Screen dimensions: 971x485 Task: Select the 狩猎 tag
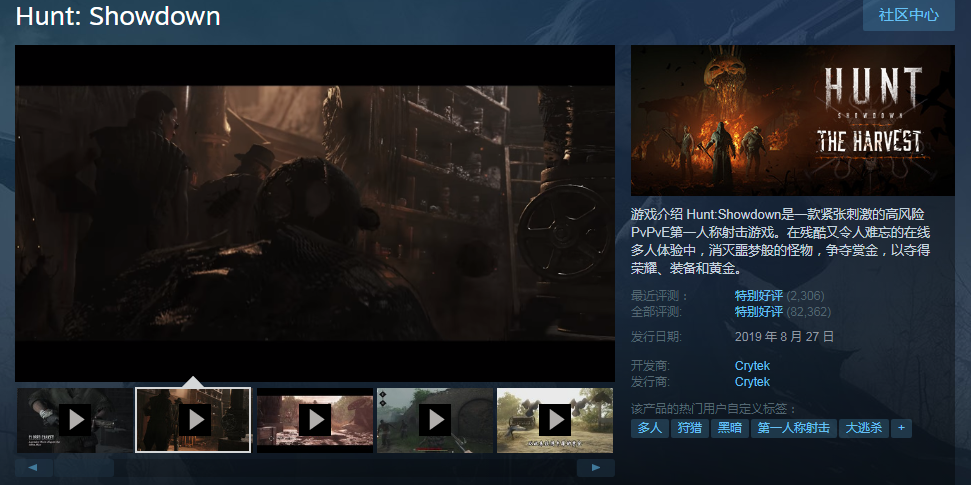(x=690, y=428)
